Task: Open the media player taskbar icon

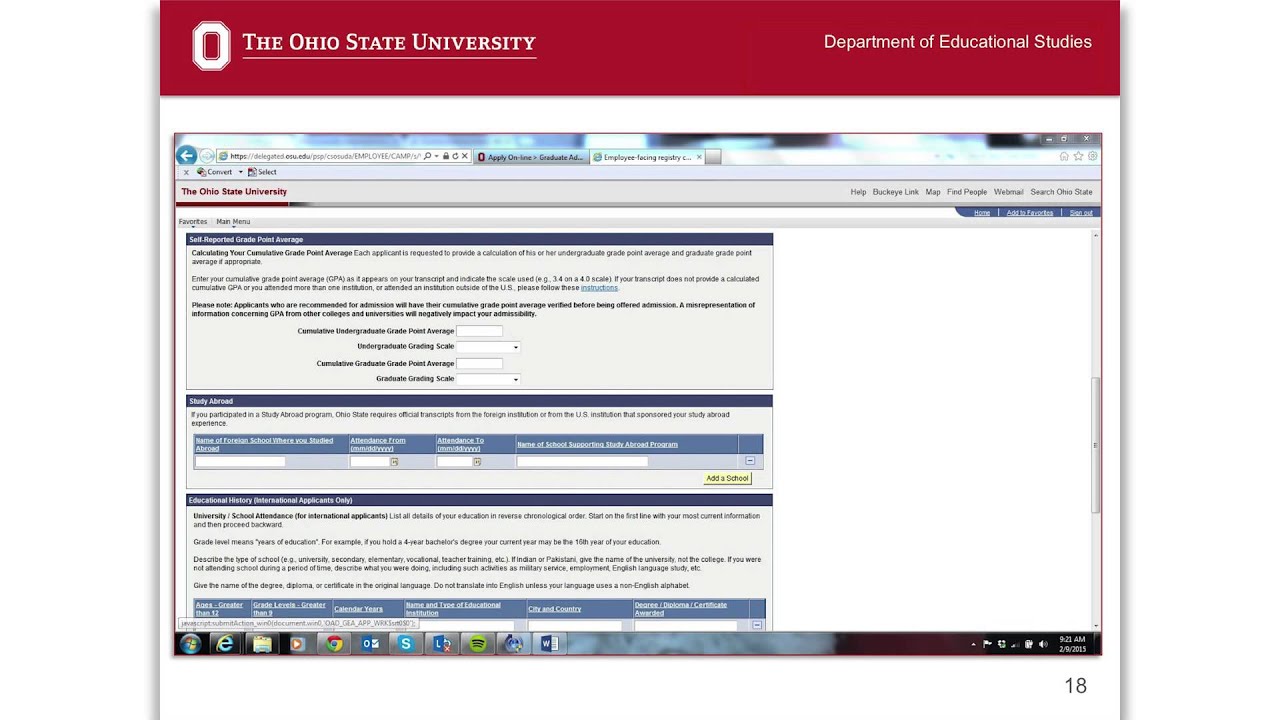Action: [297, 644]
